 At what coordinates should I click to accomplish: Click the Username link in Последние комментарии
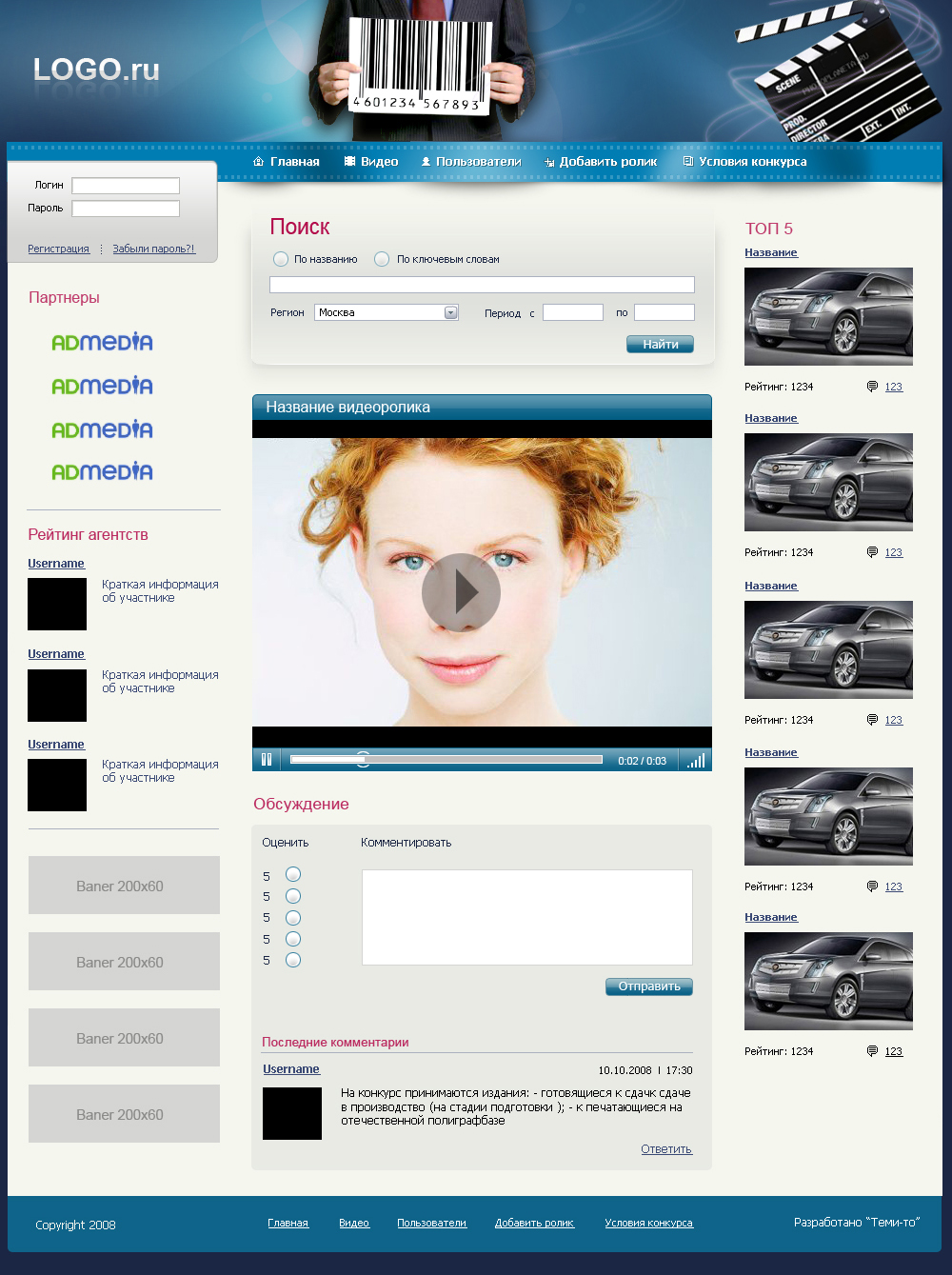[291, 1069]
